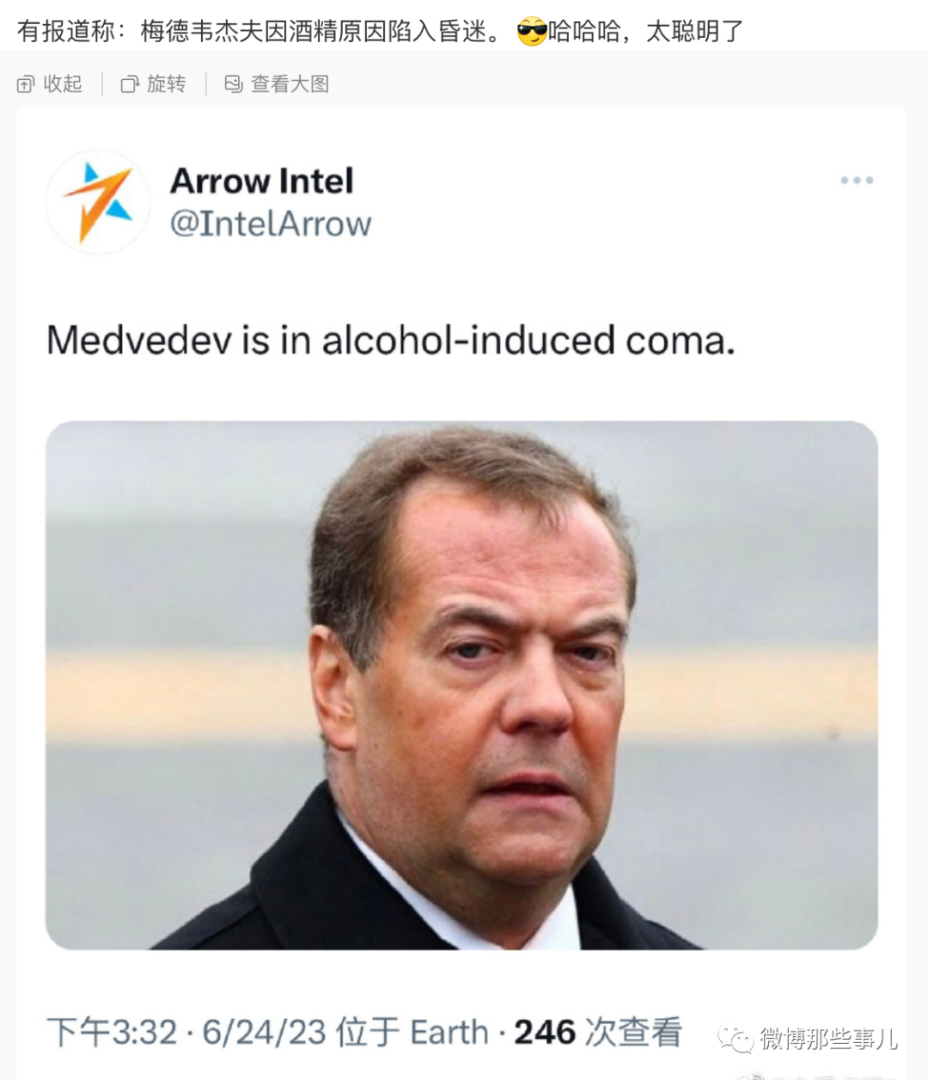
Task: Click the sunglasses emoji in the caption
Action: (532, 33)
